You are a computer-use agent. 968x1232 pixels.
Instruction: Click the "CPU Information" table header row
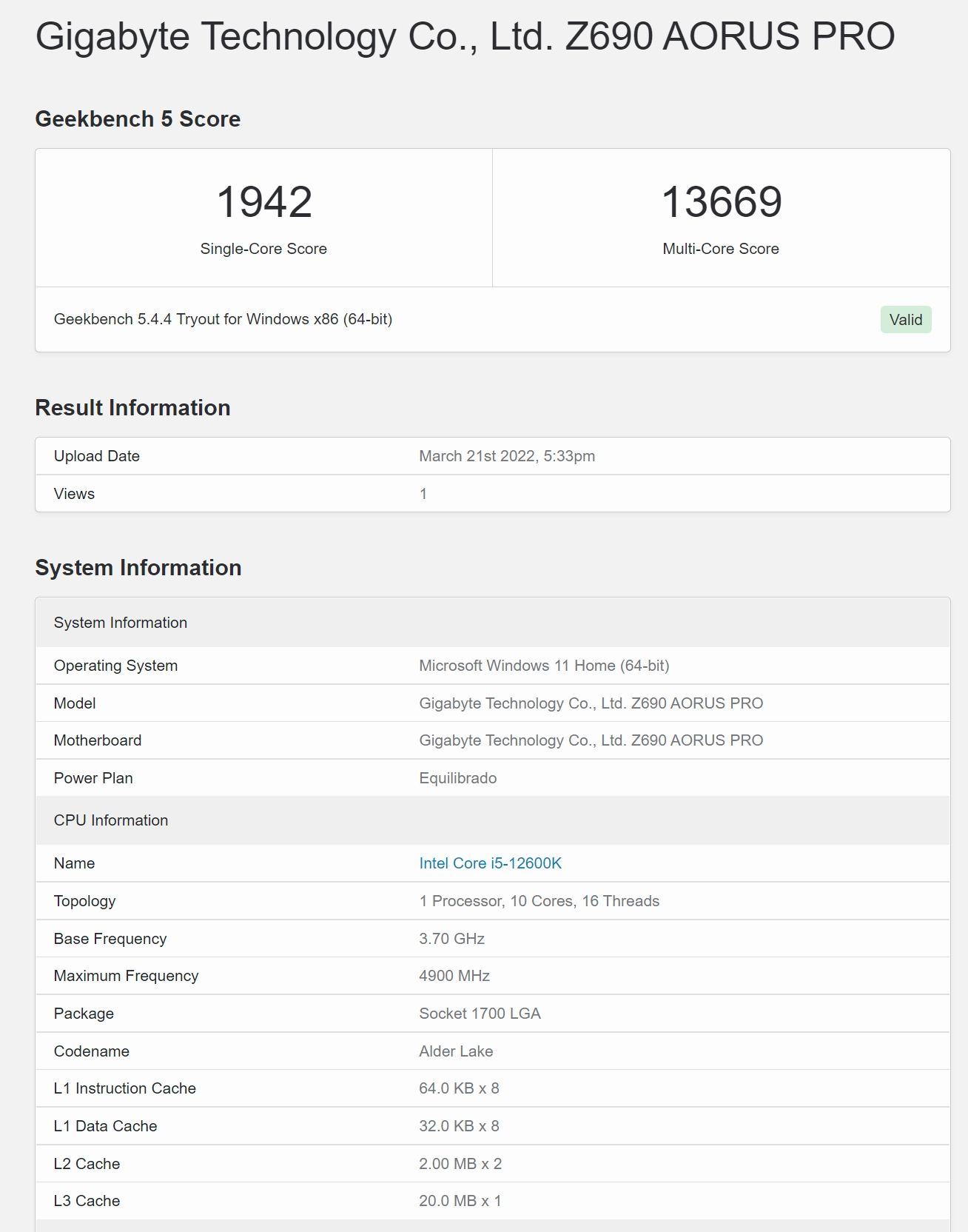coord(493,820)
